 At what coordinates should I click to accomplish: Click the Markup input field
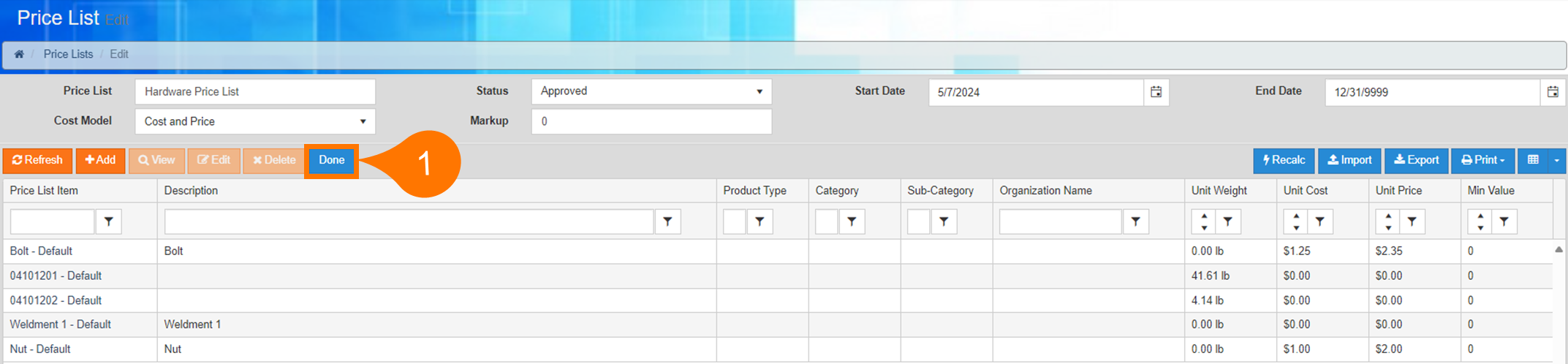click(651, 121)
